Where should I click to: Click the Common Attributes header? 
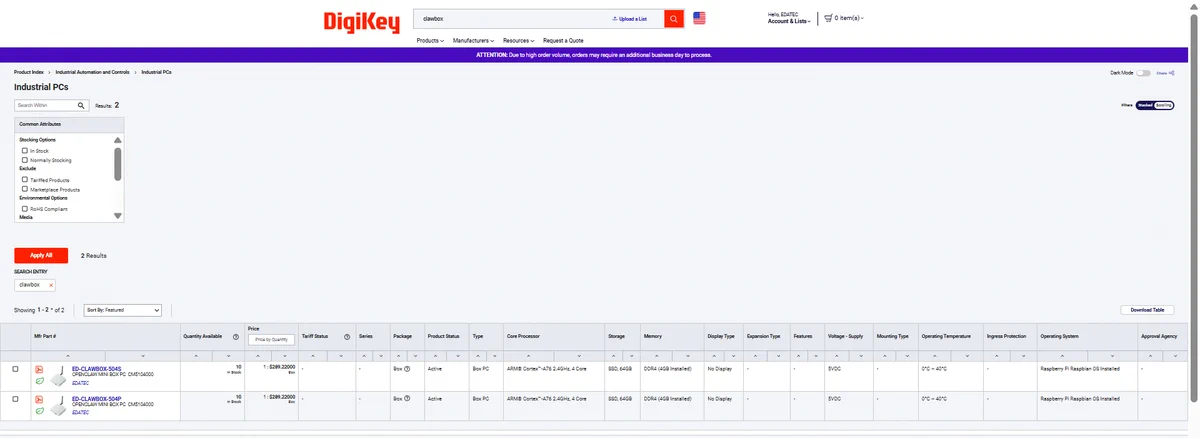pos(69,123)
